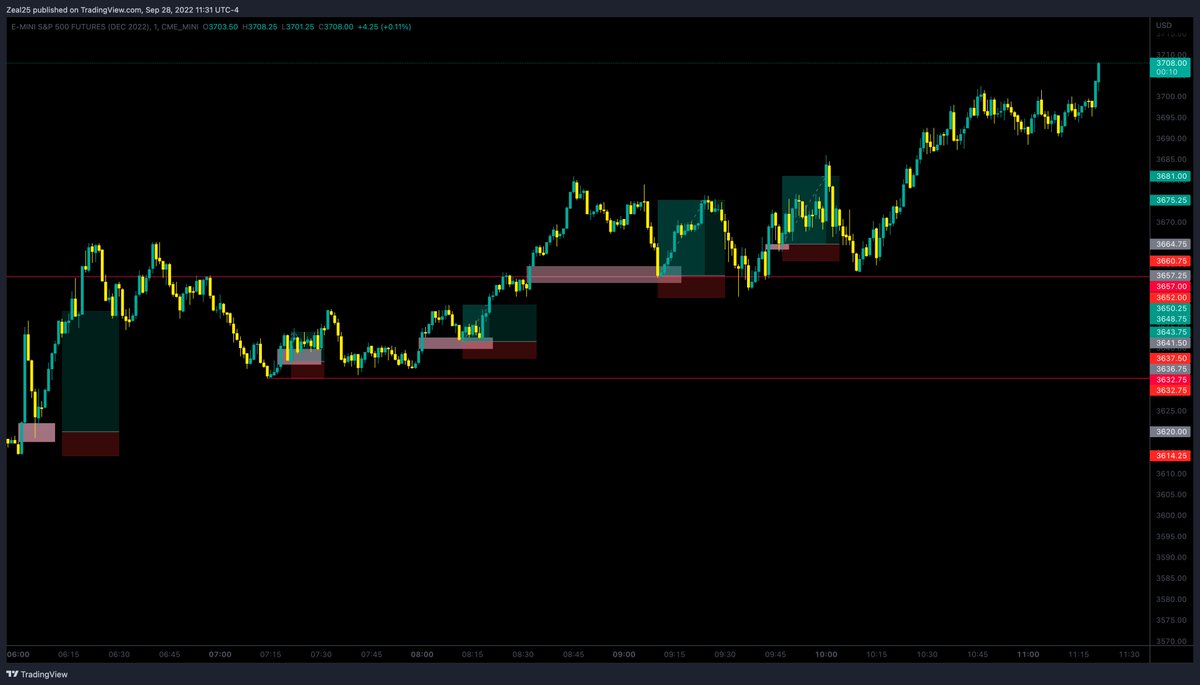Click the 3600.00 price axis tick
The image size is (1200, 685).
pos(1169,516)
